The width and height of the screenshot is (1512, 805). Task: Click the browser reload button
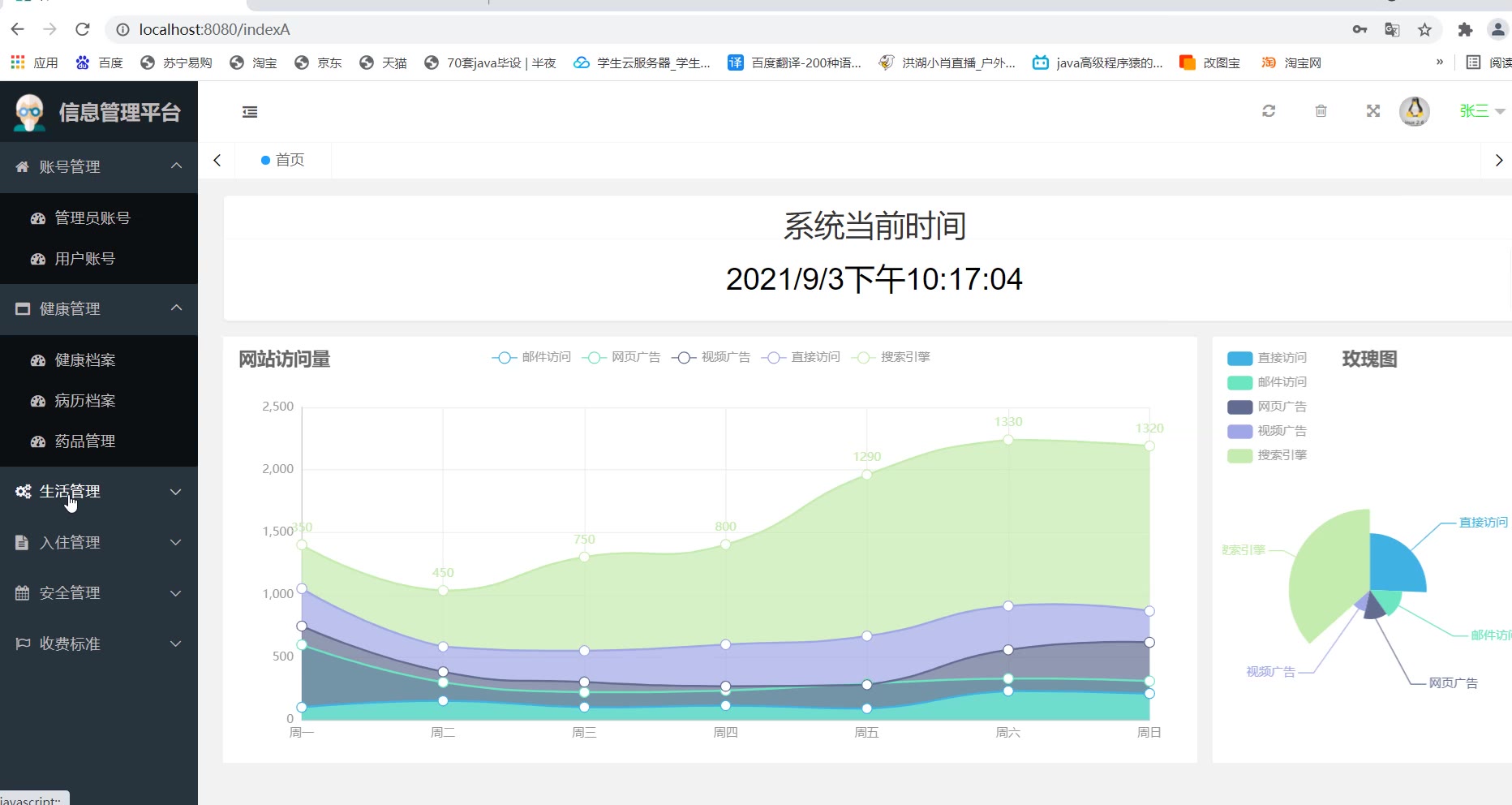point(82,29)
